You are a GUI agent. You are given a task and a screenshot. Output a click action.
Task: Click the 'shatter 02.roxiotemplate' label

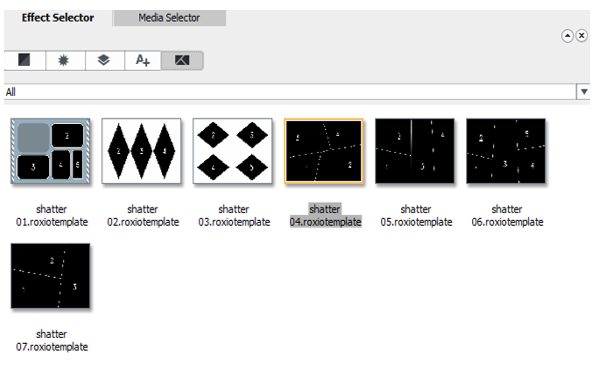click(143, 215)
